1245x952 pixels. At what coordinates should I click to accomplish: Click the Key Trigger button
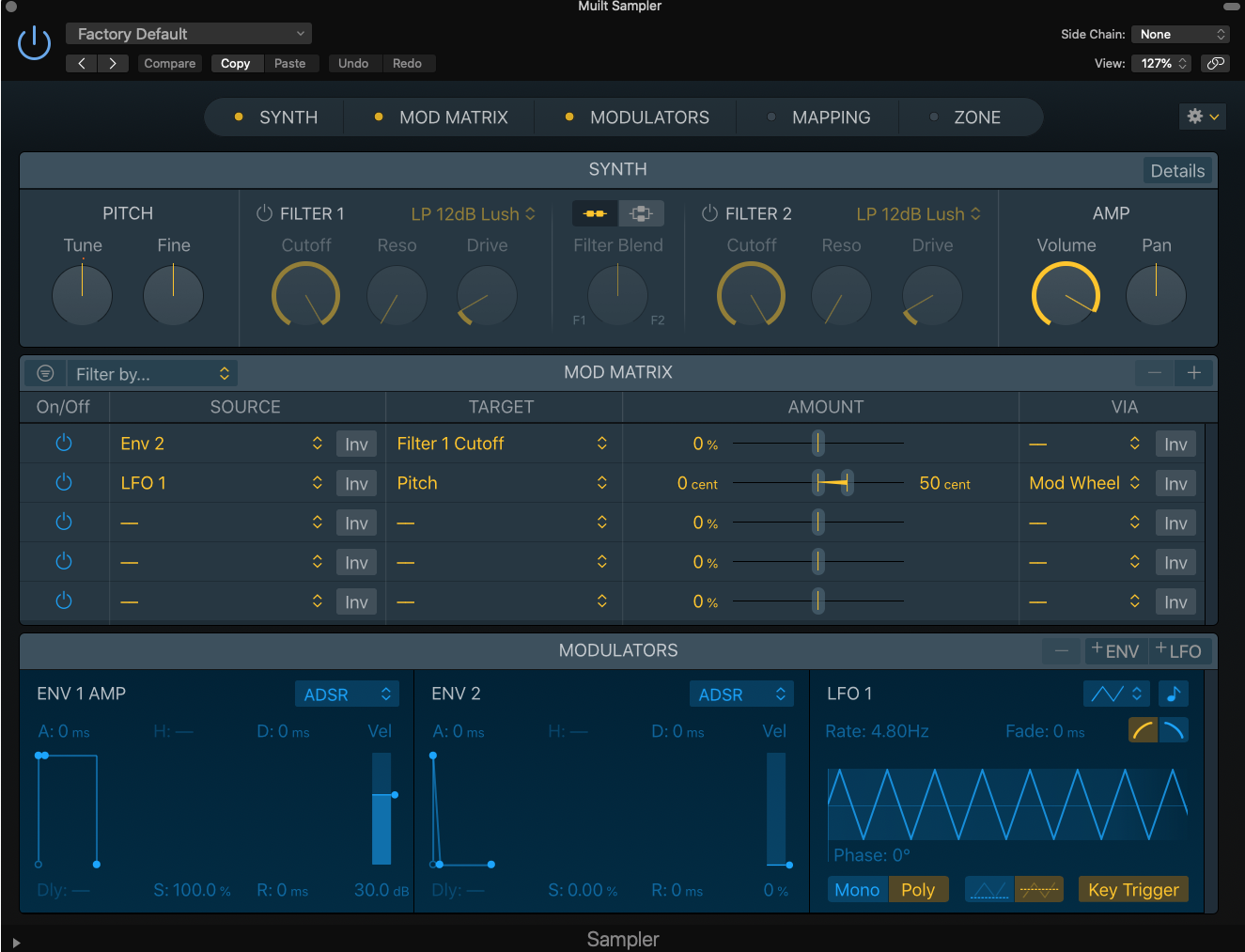(1132, 890)
